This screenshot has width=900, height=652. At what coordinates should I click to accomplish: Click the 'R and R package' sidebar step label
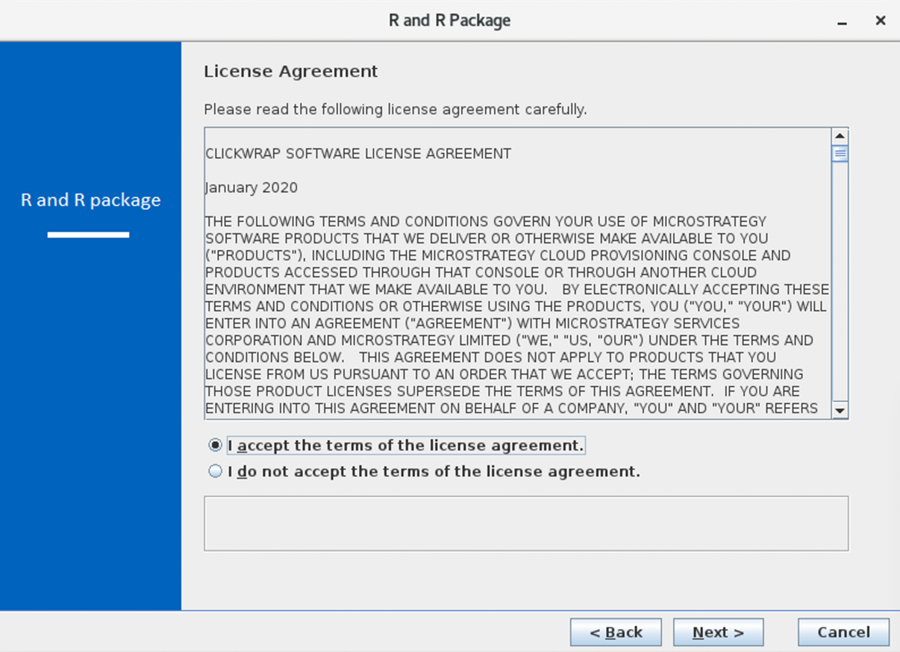point(90,200)
